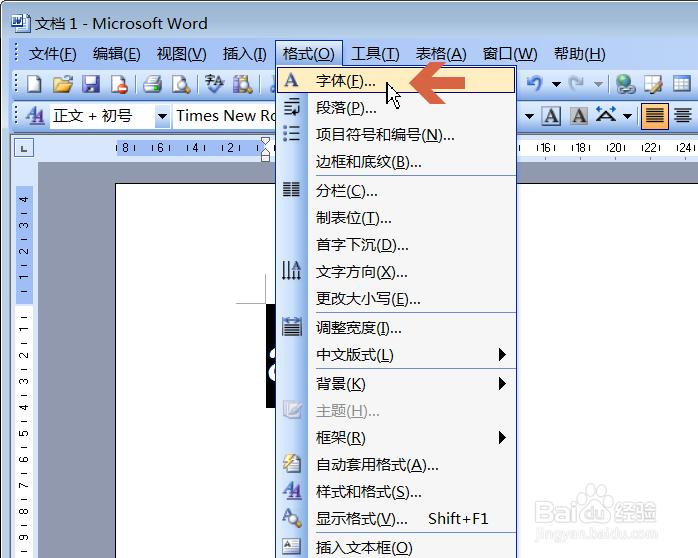
Task: Click the Times New Roman font box
Action: tap(224, 117)
